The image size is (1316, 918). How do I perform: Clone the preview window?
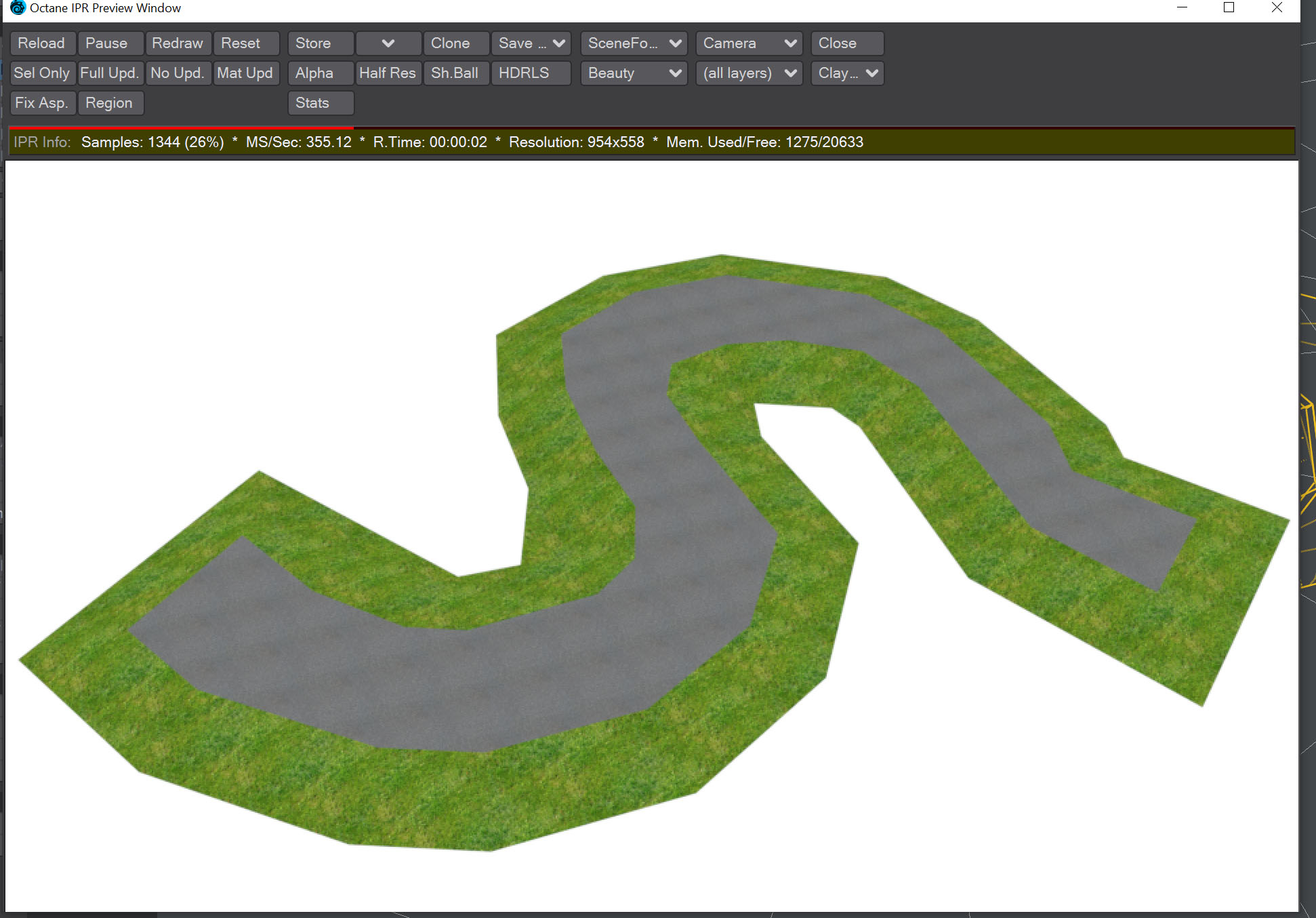point(455,43)
